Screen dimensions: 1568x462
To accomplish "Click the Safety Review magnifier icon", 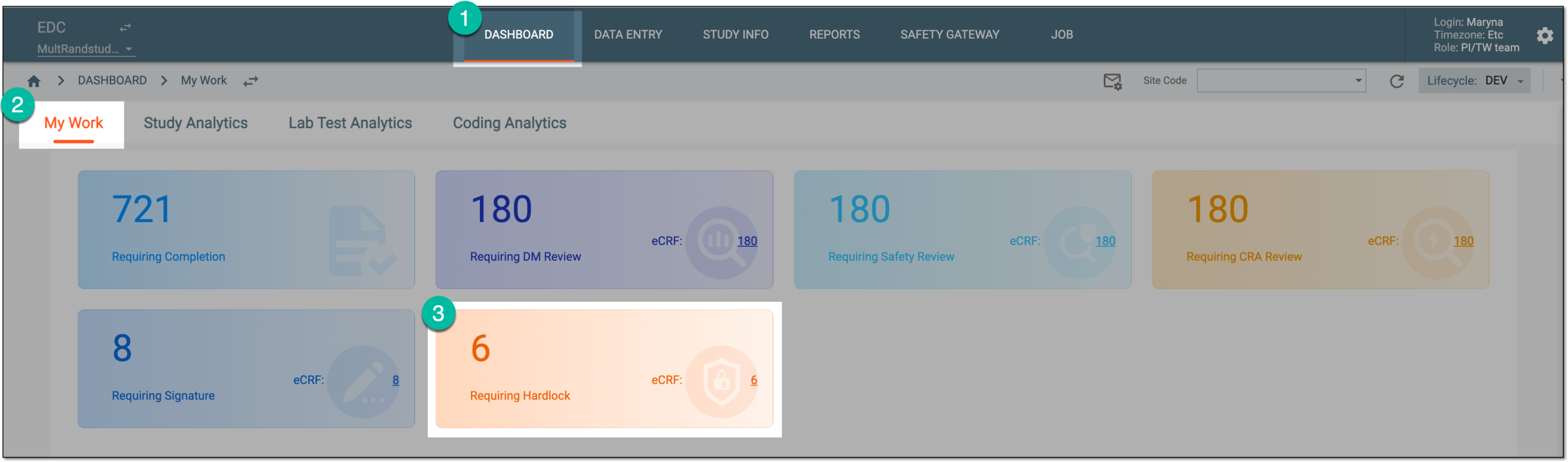I will (x=1080, y=242).
